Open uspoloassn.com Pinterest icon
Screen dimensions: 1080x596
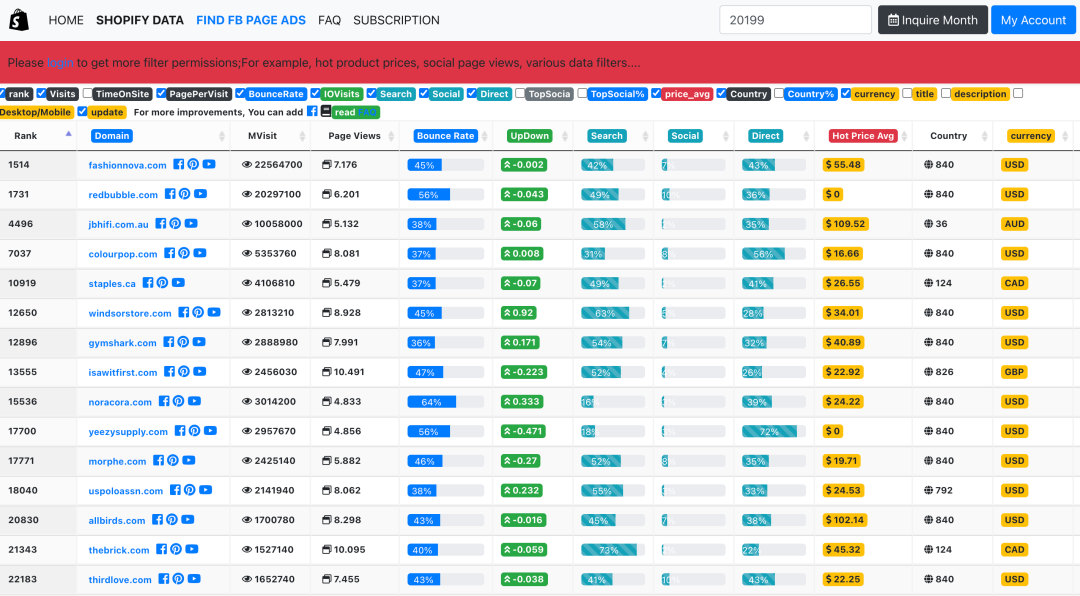[189, 490]
